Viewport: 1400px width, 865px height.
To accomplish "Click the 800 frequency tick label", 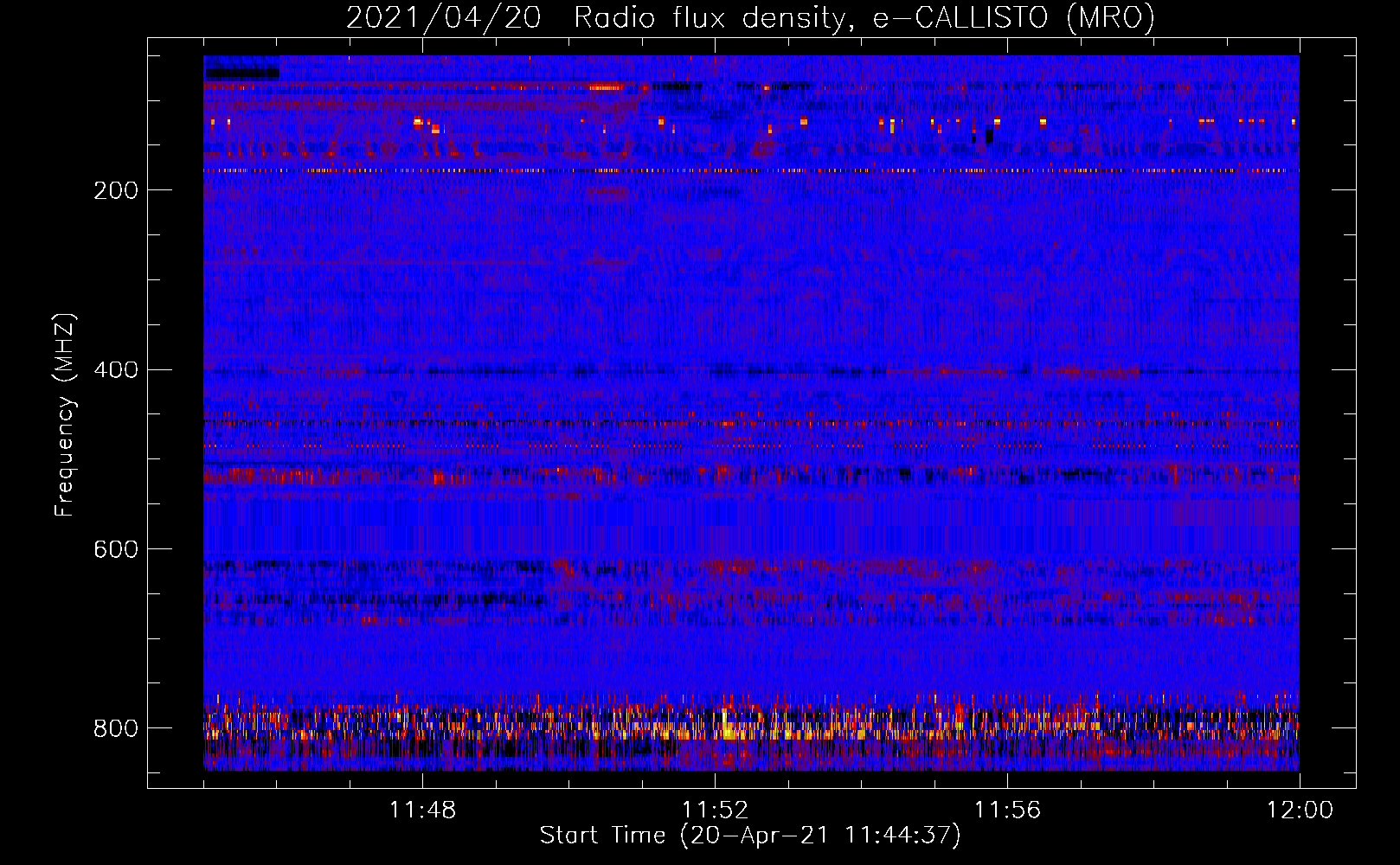I will tap(116, 729).
